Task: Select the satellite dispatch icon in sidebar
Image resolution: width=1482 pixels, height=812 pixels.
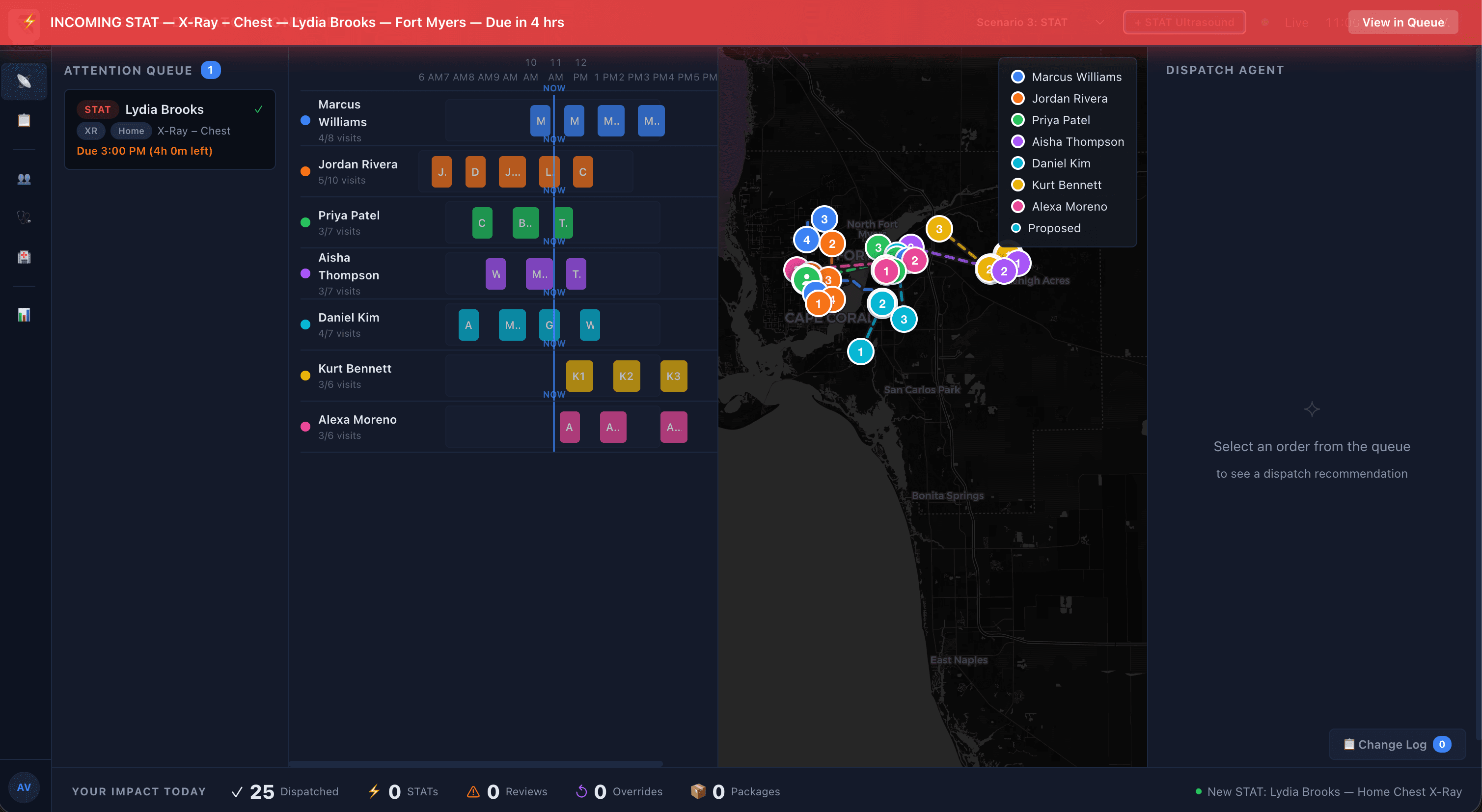Action: pos(24,81)
